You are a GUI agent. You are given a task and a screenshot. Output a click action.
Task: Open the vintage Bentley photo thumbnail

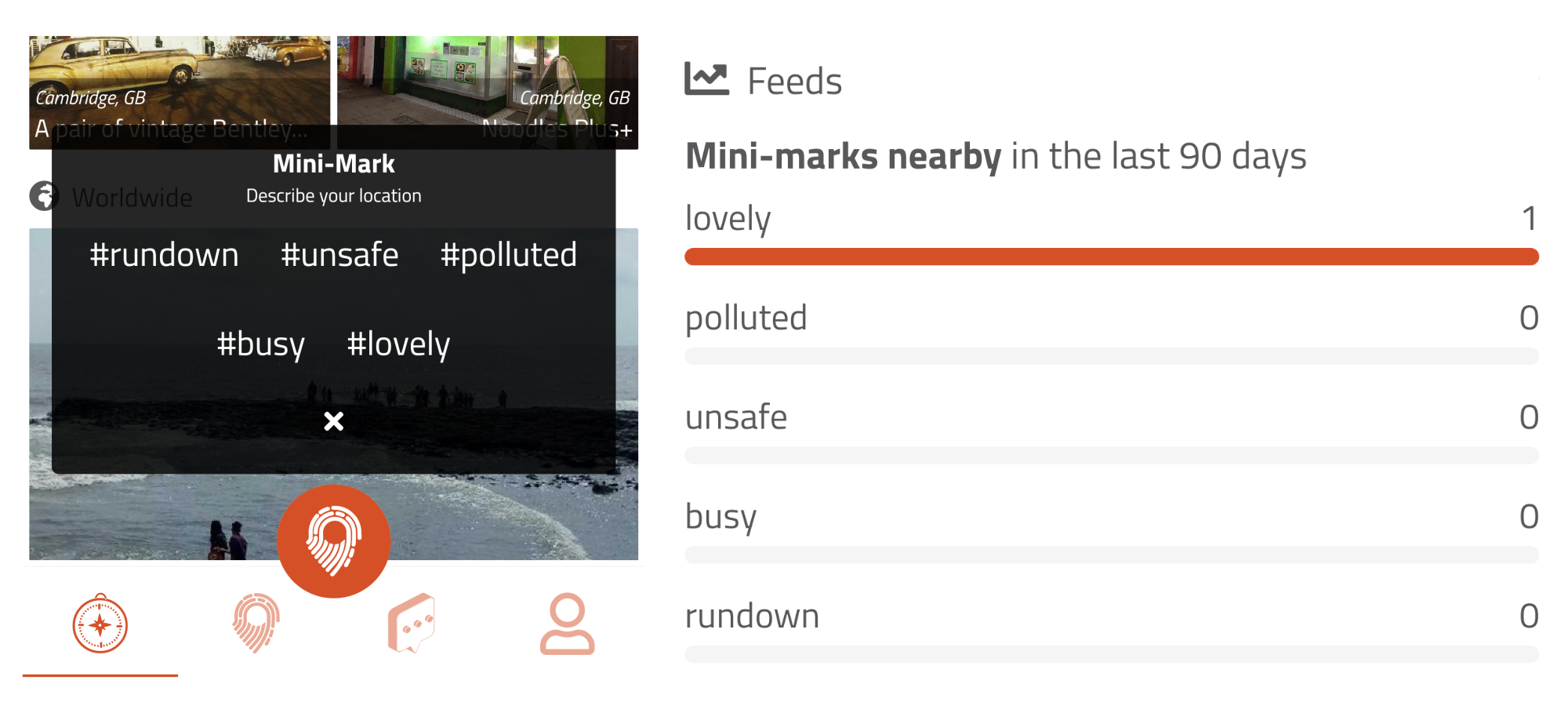(180, 93)
